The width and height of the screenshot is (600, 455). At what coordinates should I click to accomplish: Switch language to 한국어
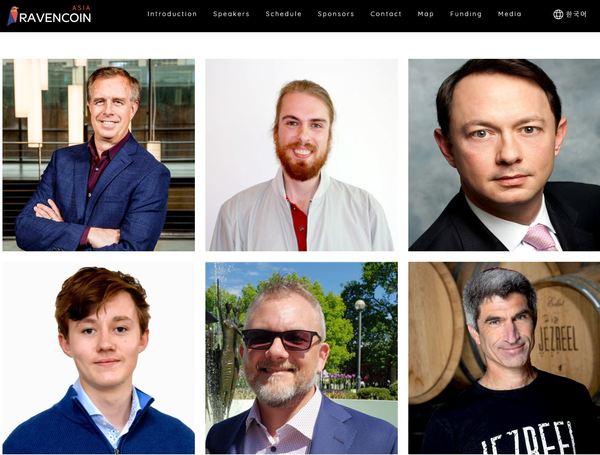coord(576,14)
